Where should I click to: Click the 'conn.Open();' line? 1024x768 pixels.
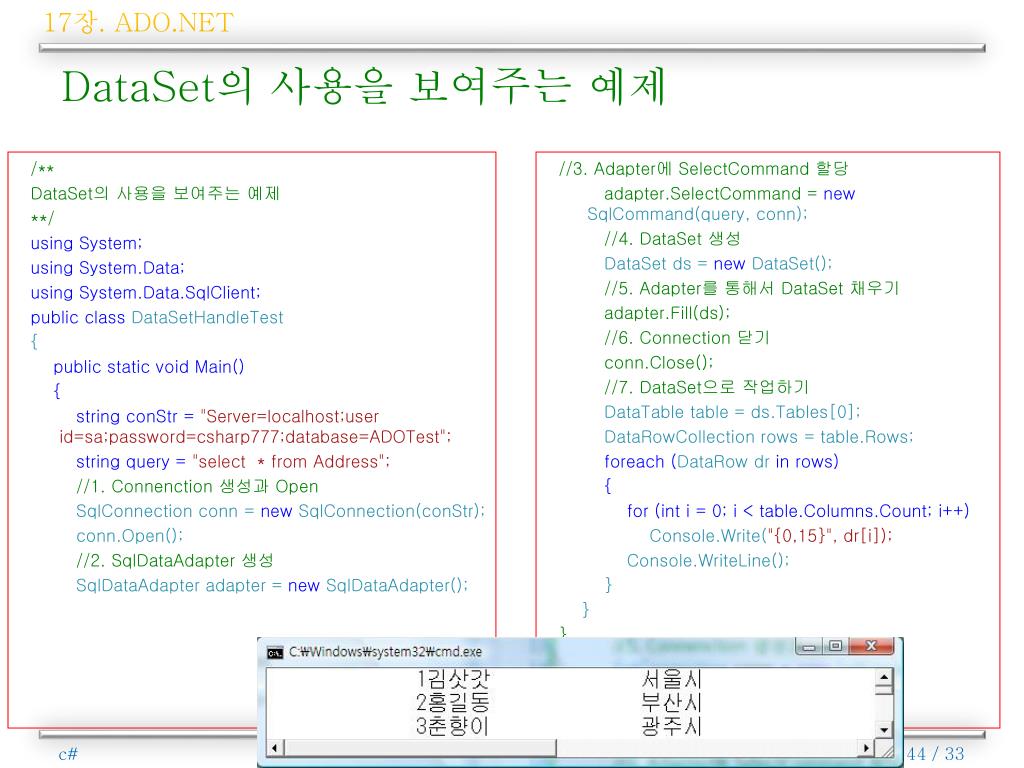[x=129, y=536]
